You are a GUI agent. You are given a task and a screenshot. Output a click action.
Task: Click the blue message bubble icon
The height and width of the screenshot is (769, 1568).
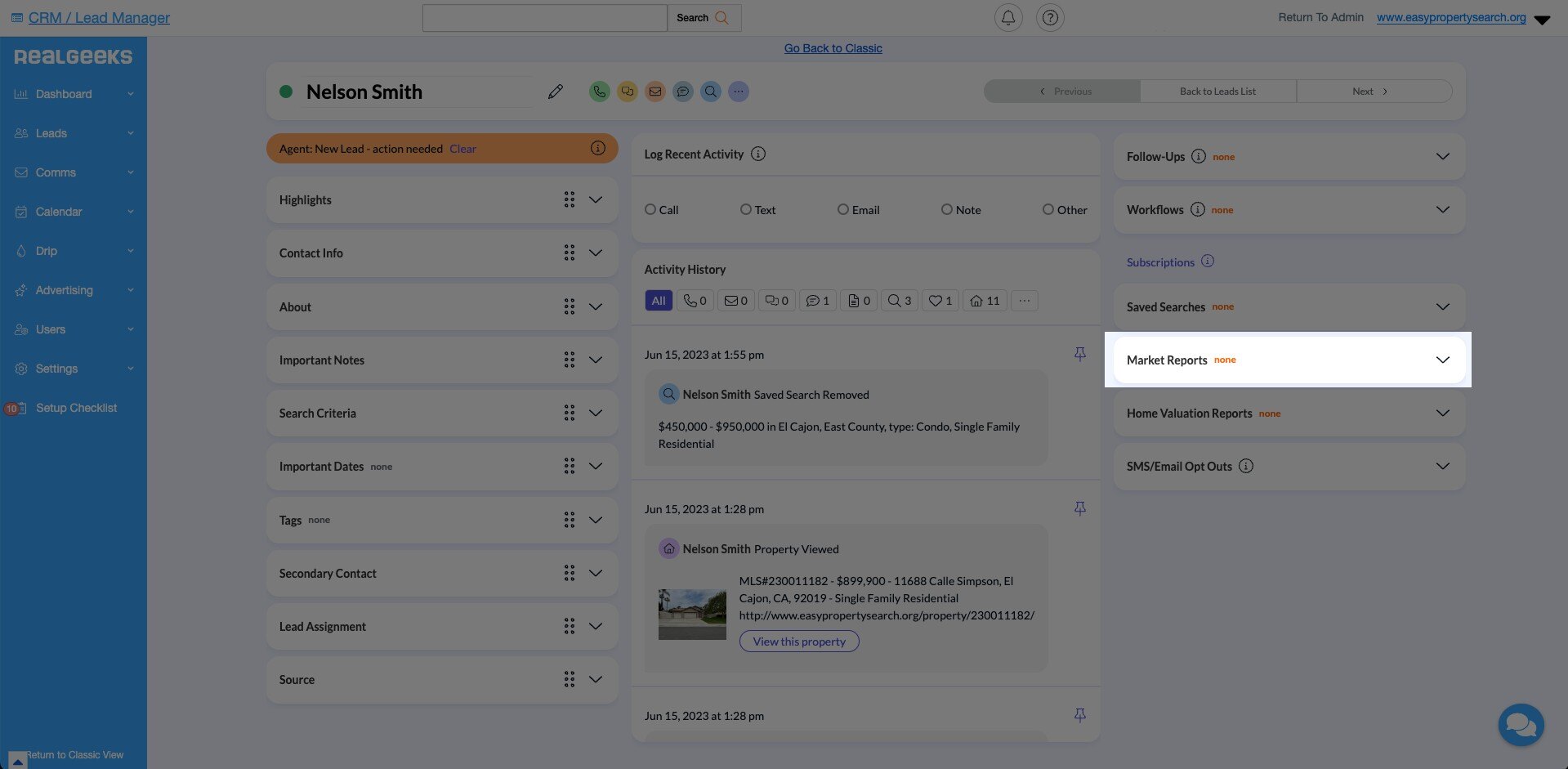tap(683, 92)
